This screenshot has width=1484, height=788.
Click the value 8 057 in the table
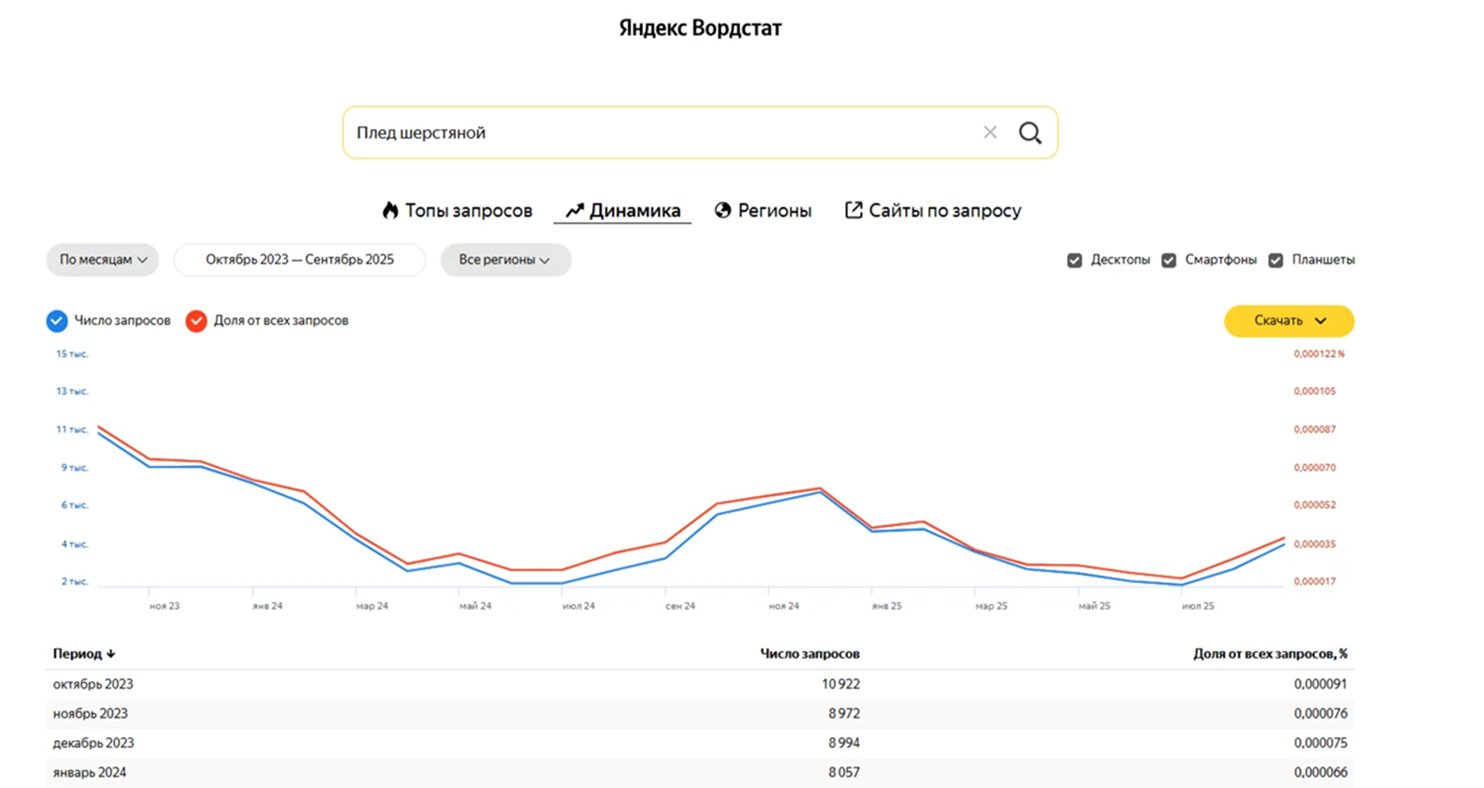point(842,773)
